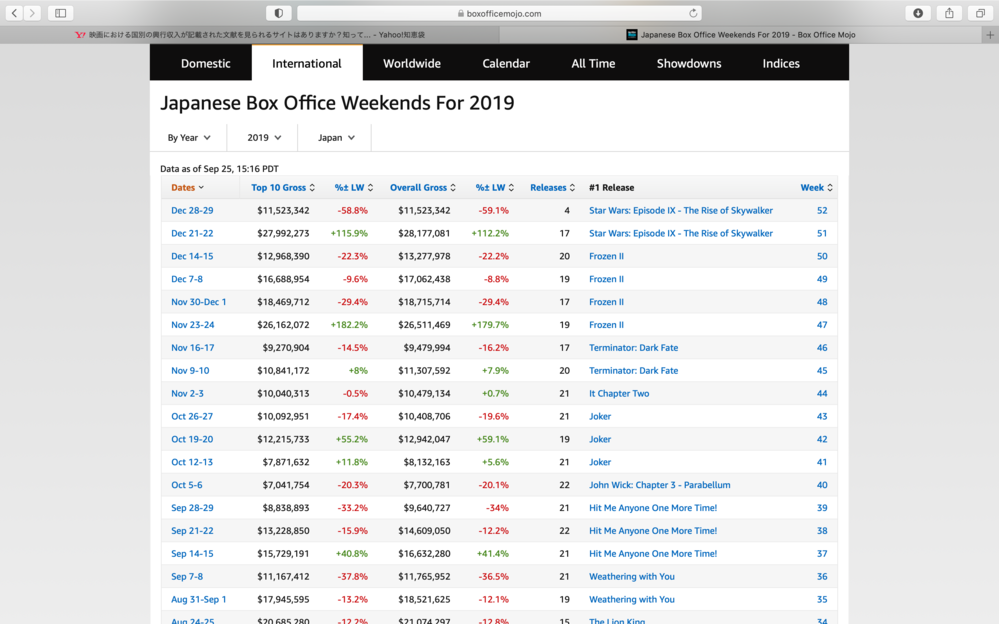Add a new Safari tab
Image resolution: width=999 pixels, height=624 pixels.
click(990, 35)
